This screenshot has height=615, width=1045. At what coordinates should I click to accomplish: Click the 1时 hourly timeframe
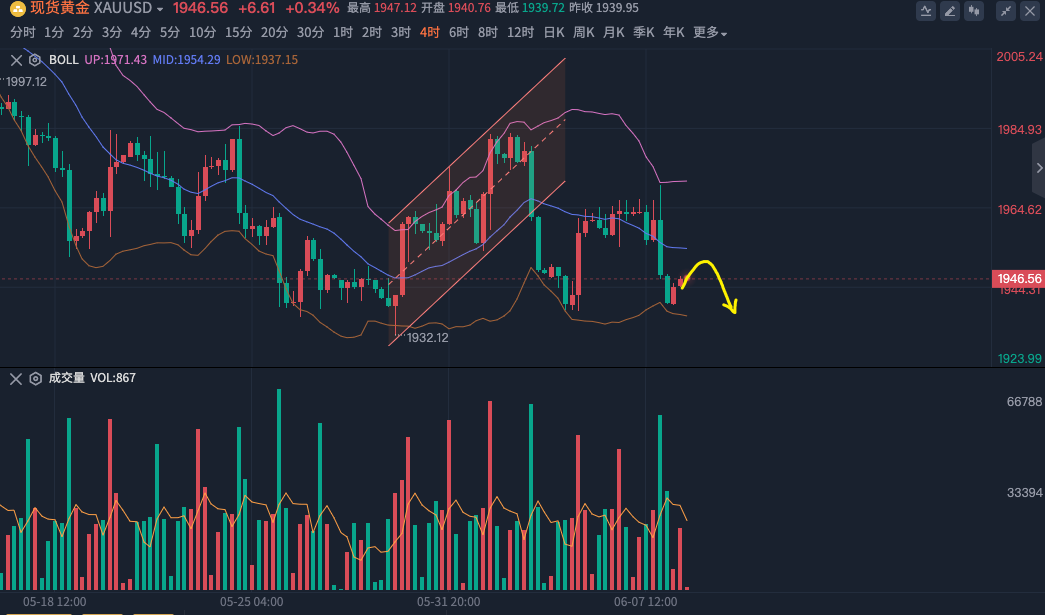coord(343,32)
